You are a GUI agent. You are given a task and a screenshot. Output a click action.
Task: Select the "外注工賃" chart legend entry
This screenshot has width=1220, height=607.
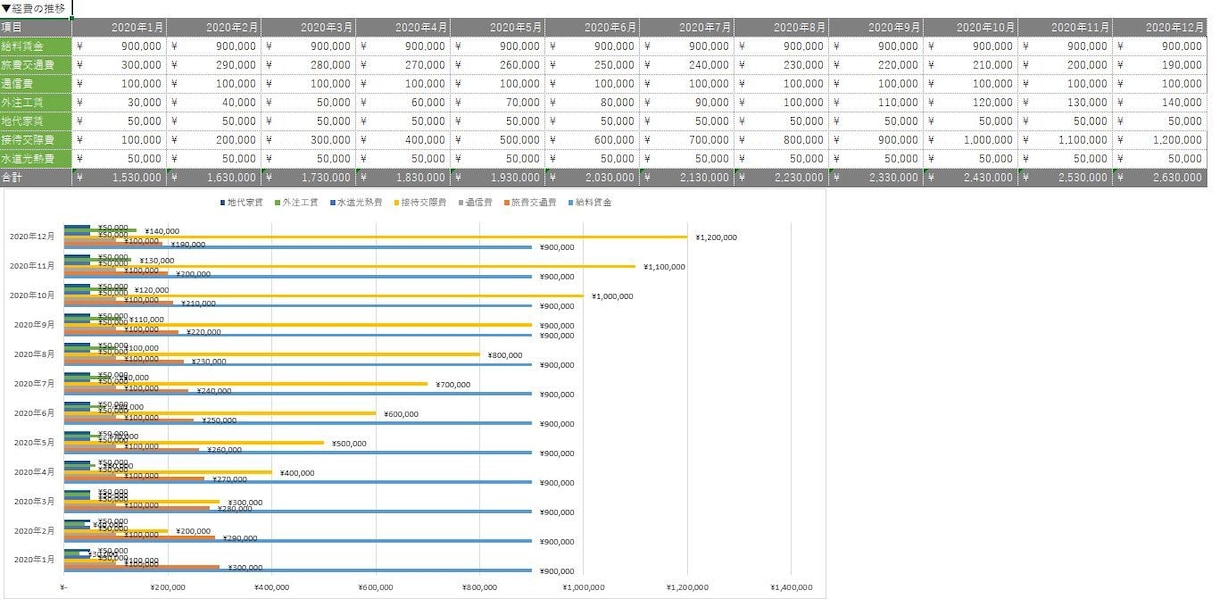(x=296, y=203)
